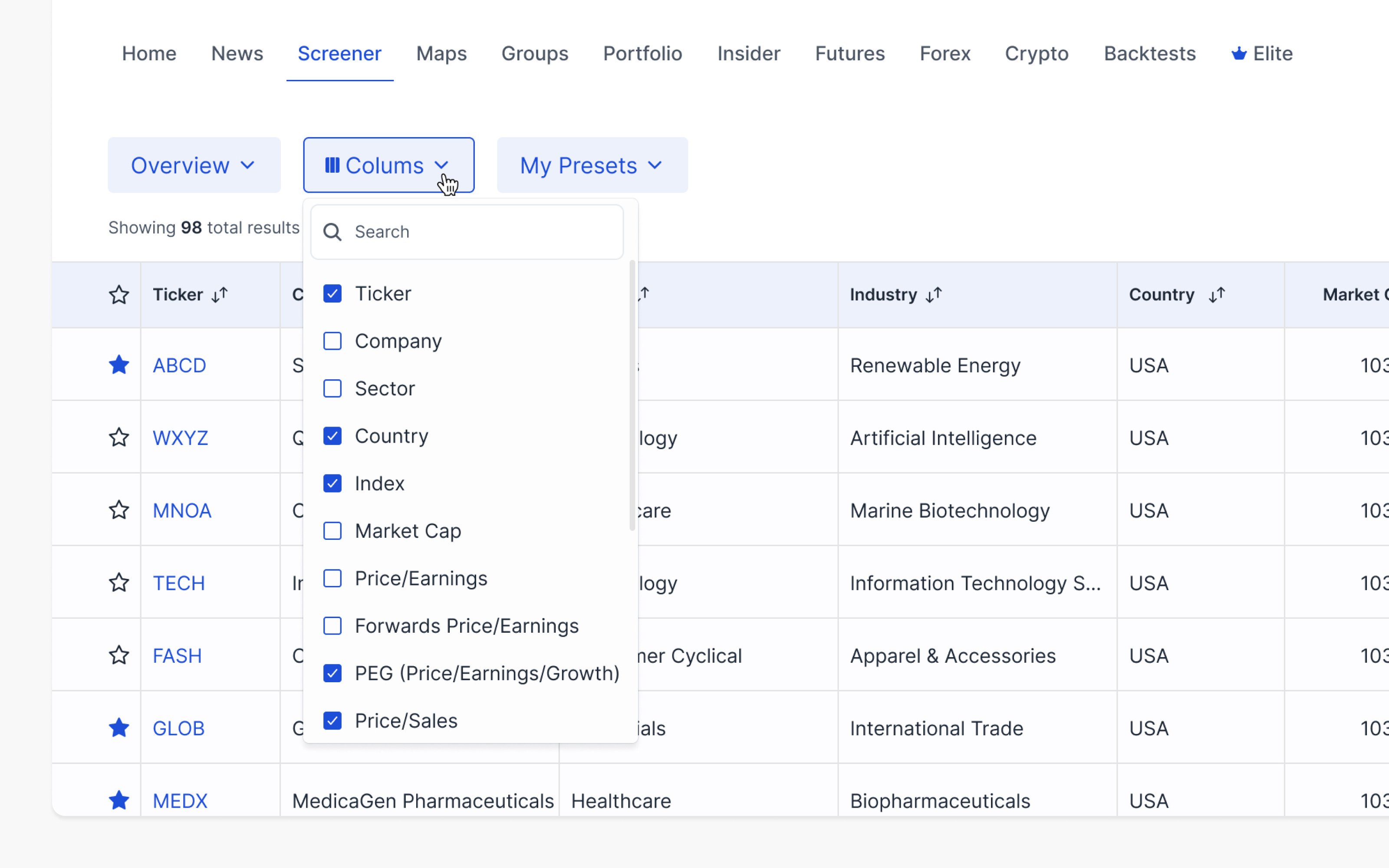Toggle favorite star for MEDX row

[x=119, y=800]
